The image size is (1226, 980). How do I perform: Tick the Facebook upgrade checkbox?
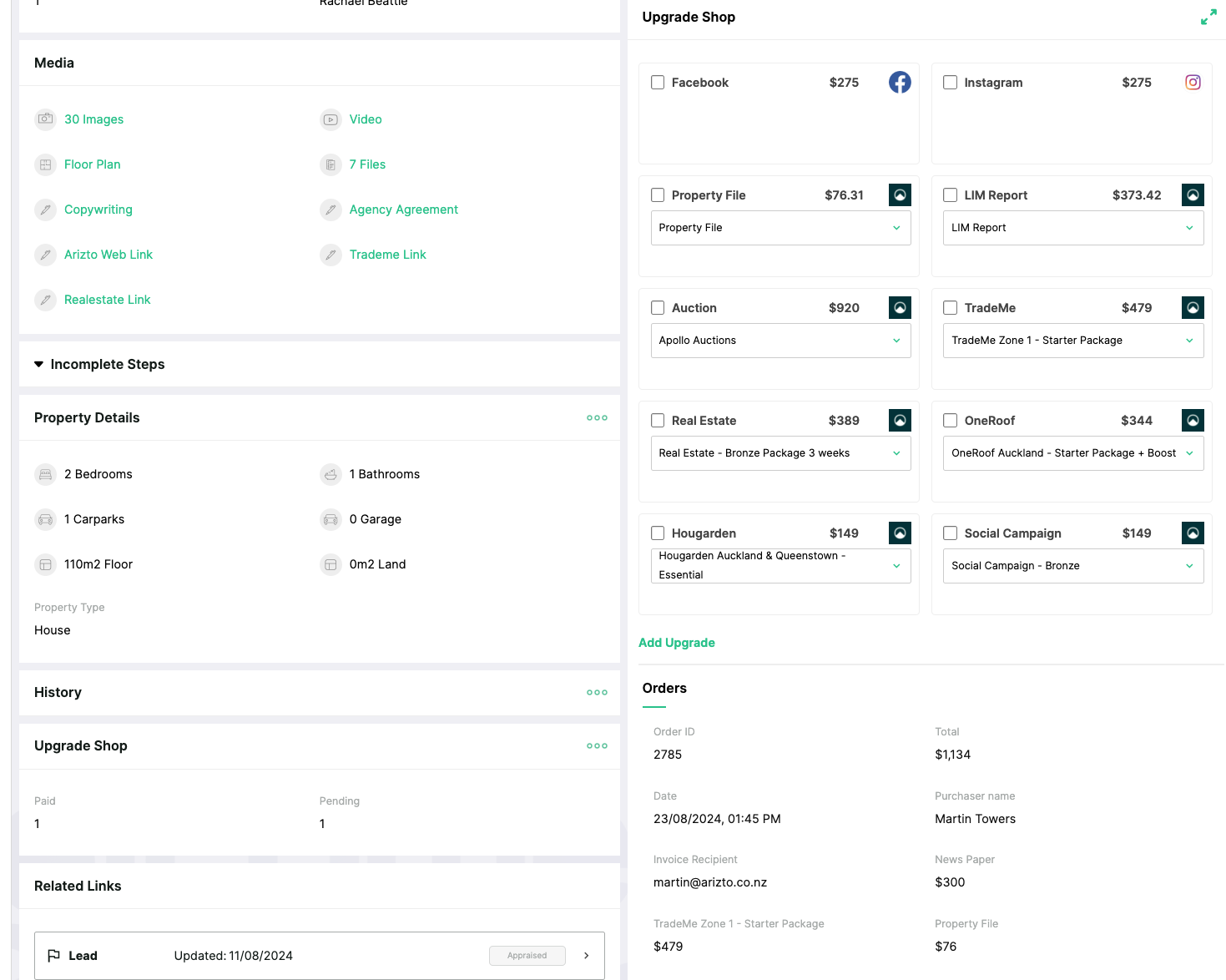coord(658,82)
